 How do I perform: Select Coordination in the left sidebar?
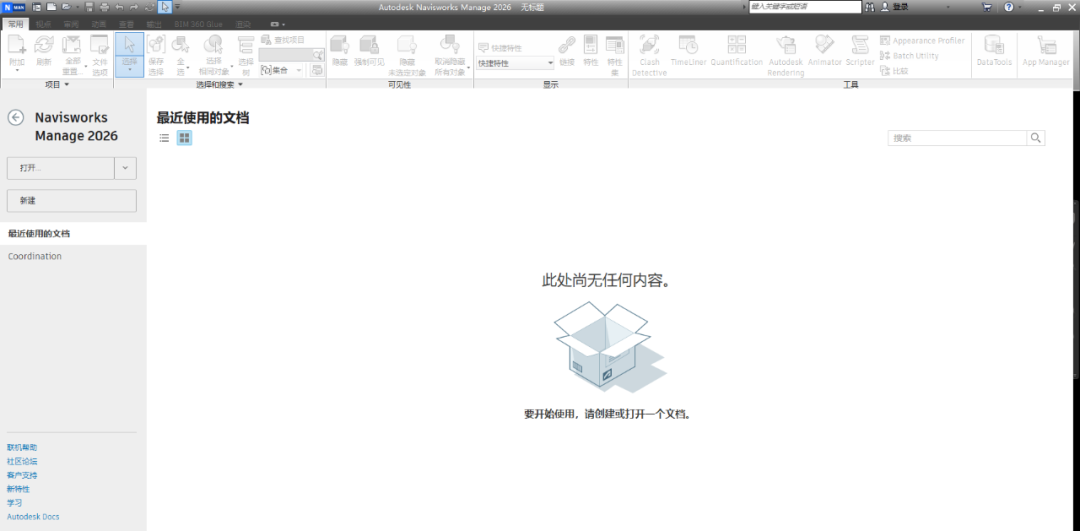[35, 257]
